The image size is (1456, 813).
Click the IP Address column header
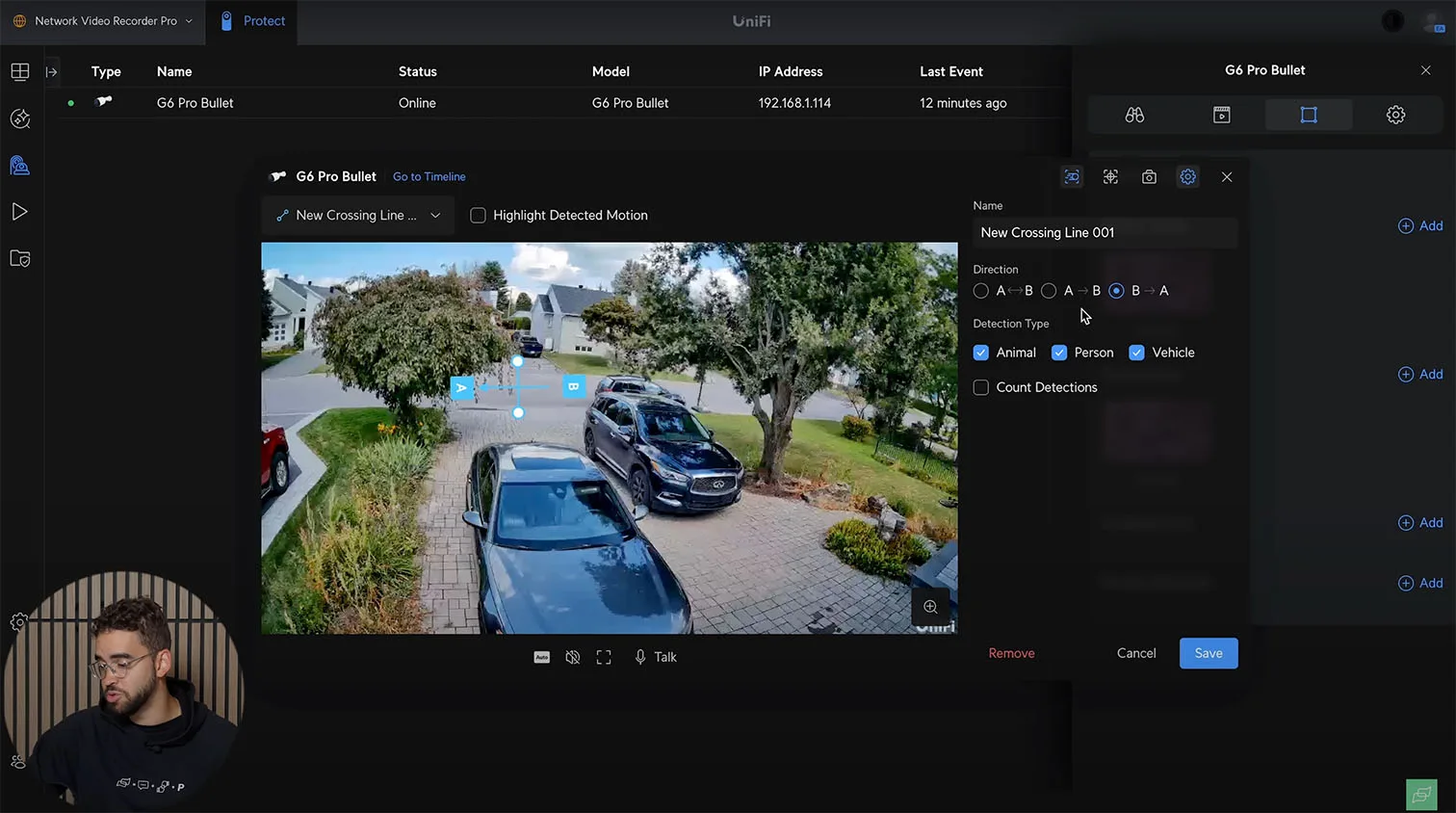[x=791, y=71]
